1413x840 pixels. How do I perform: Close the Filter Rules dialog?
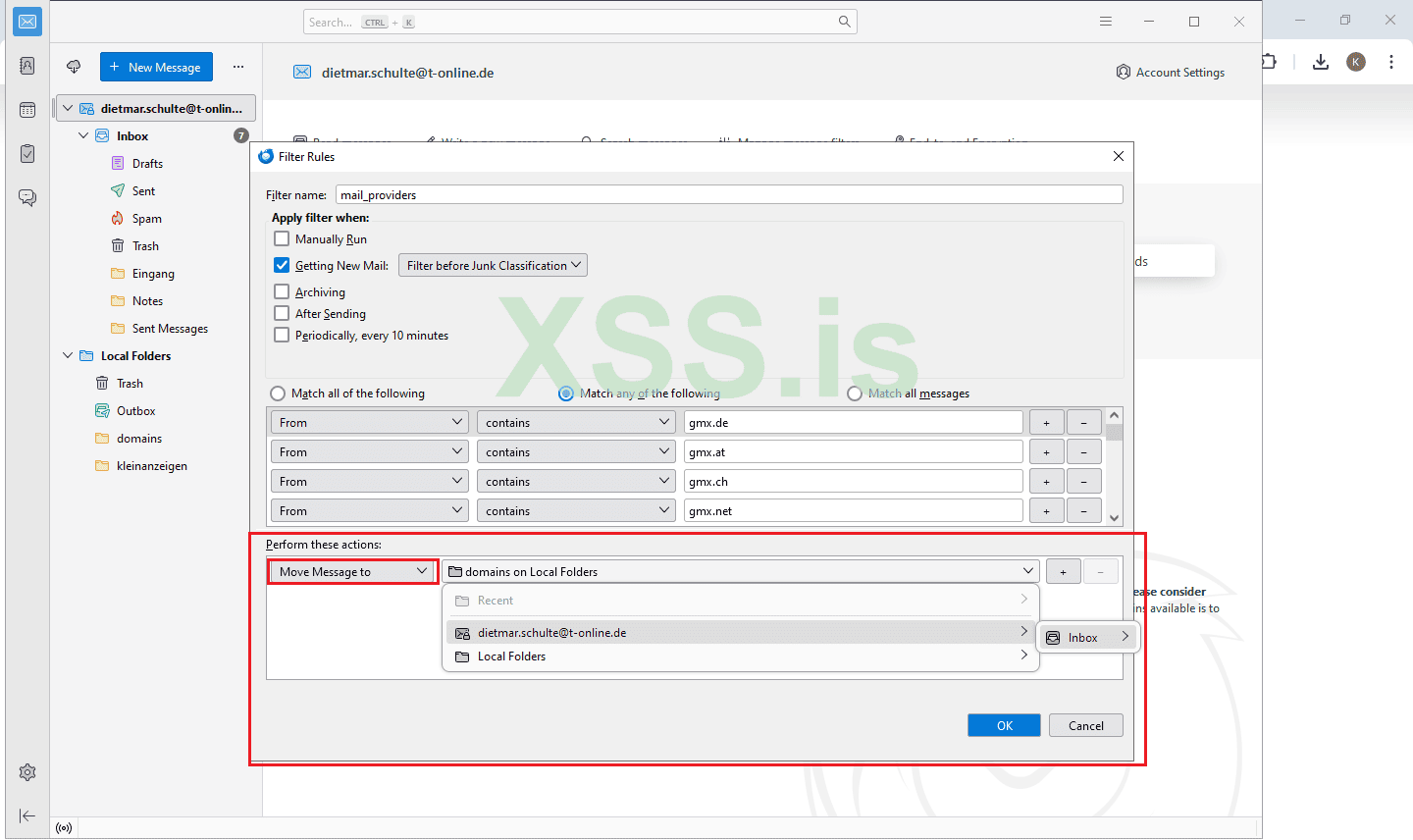point(1118,156)
